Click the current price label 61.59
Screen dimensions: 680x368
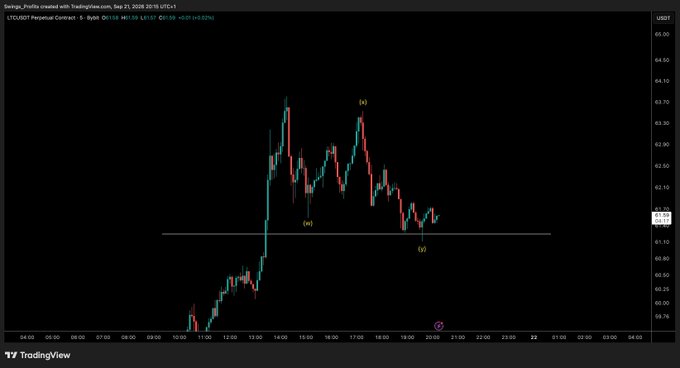(x=662, y=215)
